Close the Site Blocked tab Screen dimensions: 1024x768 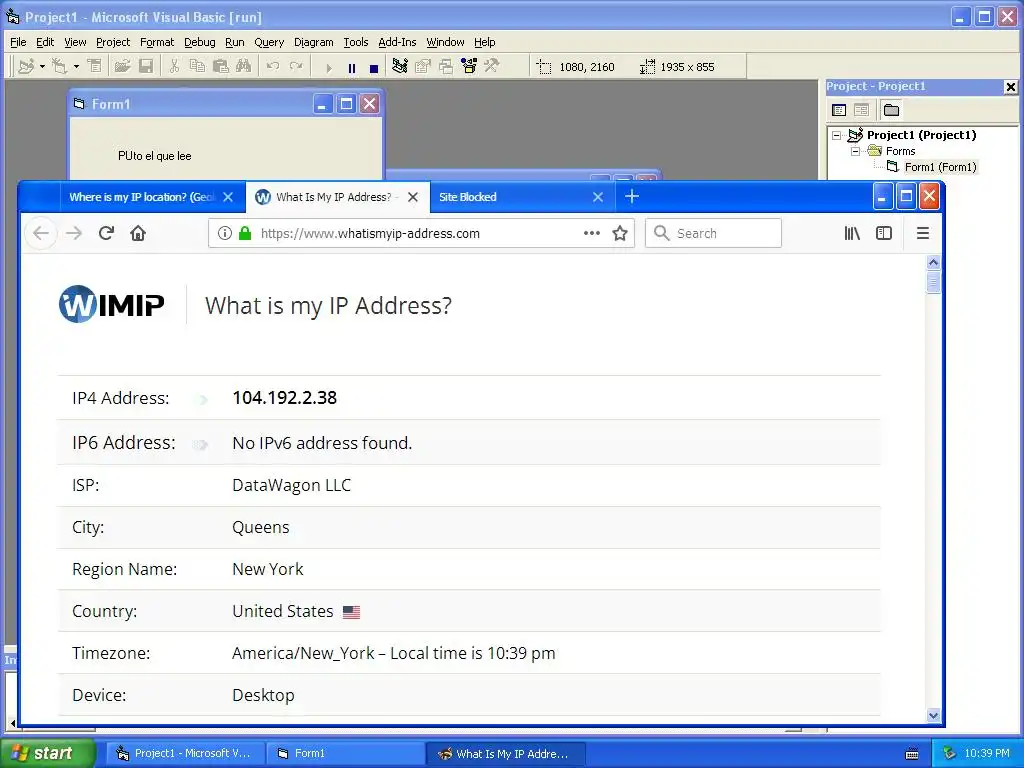(x=598, y=197)
